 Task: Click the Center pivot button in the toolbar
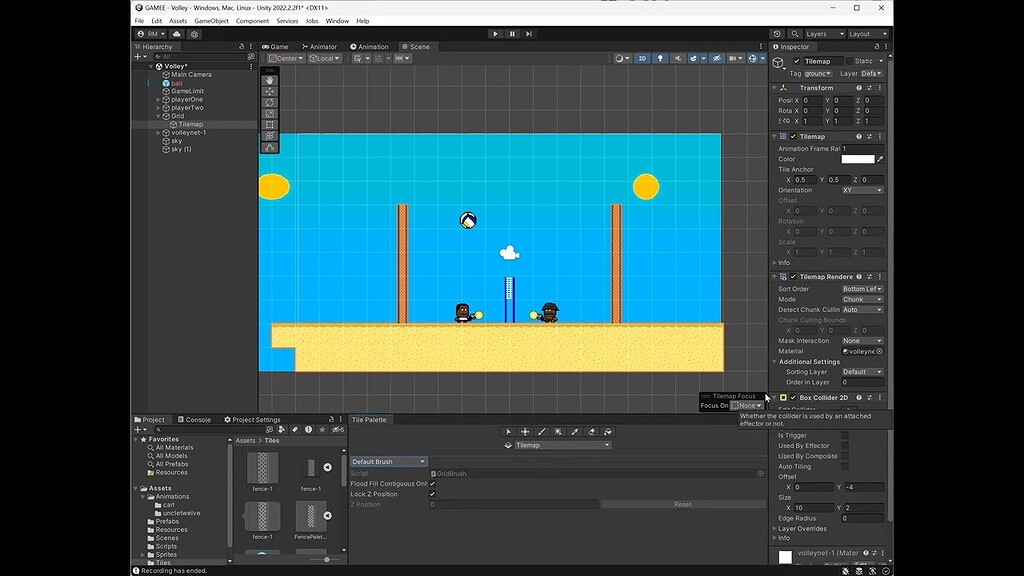coord(286,58)
